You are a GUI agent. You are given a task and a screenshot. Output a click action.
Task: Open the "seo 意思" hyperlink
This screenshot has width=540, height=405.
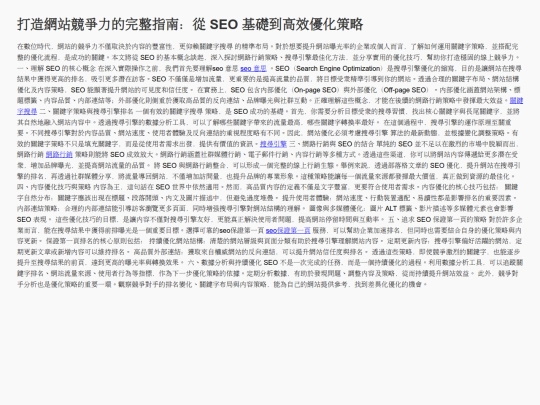[x=253, y=69]
